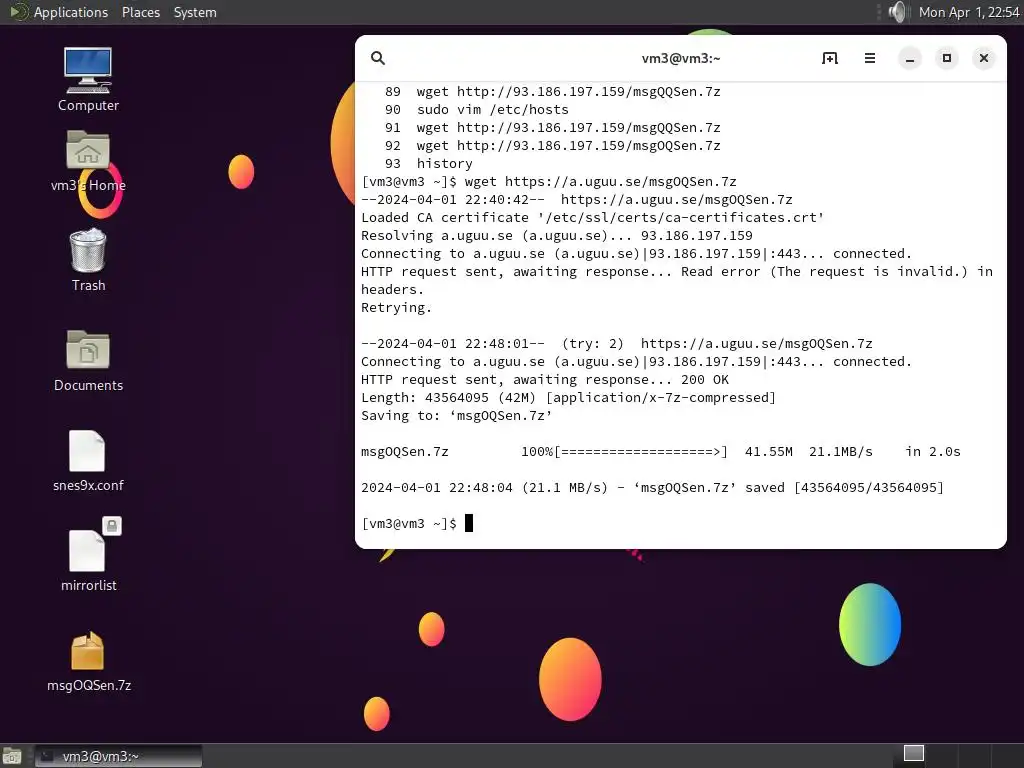Click the terminal prompt cursor line

tap(417, 523)
